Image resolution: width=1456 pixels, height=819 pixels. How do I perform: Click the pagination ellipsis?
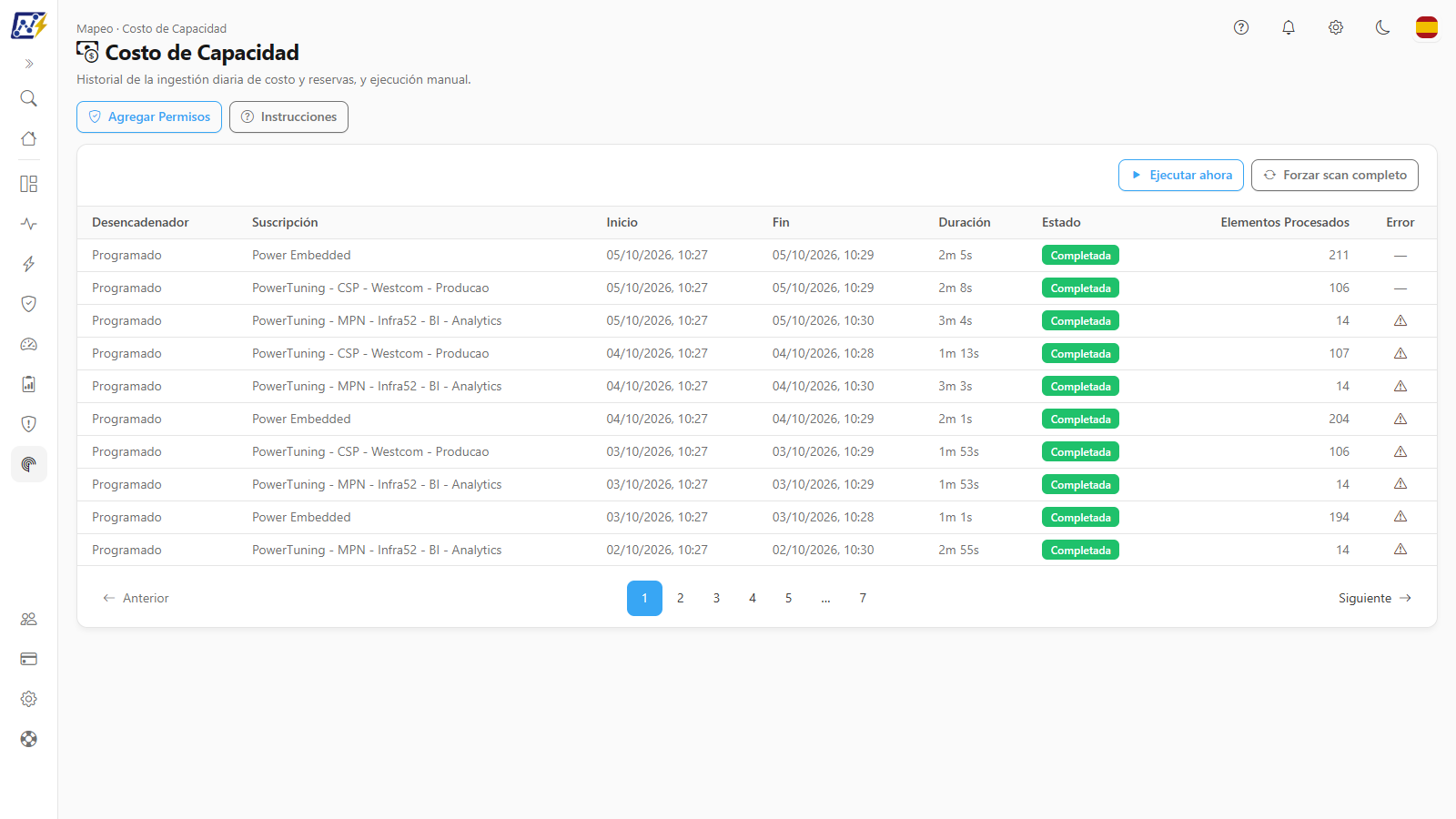pos(825,598)
